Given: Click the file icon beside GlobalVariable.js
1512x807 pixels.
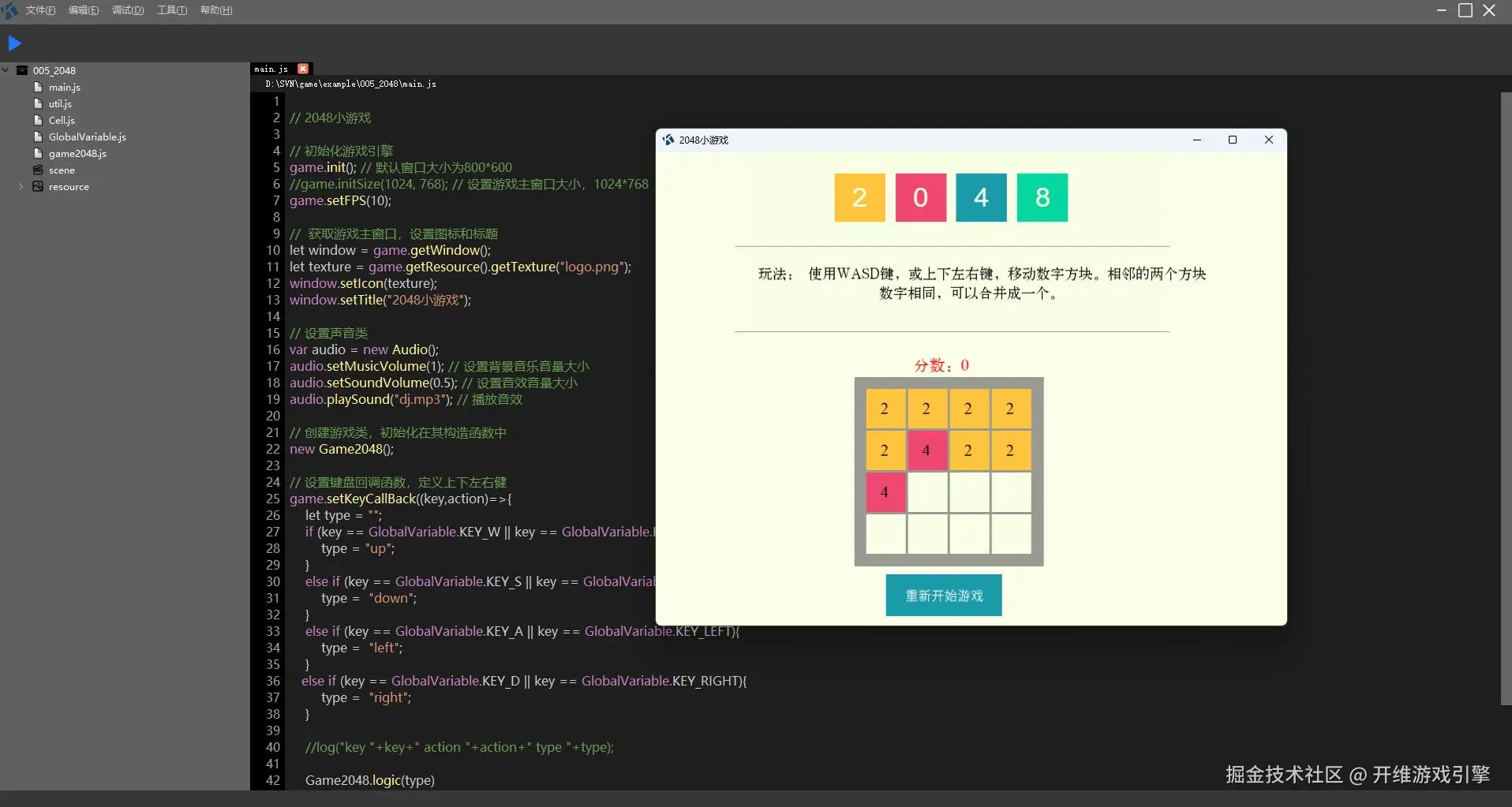Looking at the screenshot, I should 38,137.
